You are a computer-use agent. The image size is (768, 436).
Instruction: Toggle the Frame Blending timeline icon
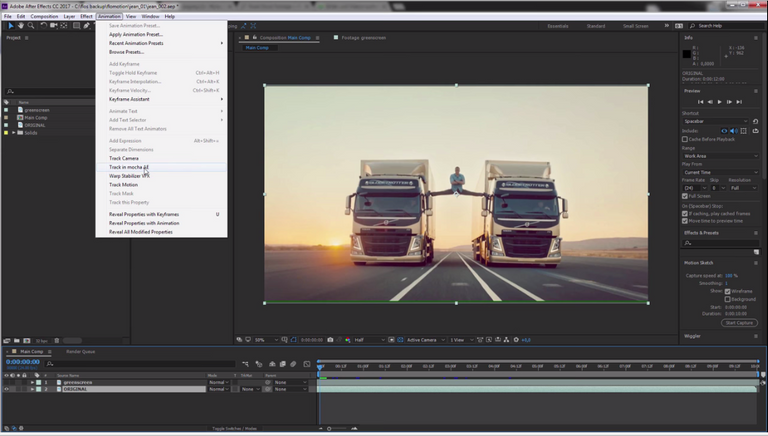(283, 364)
